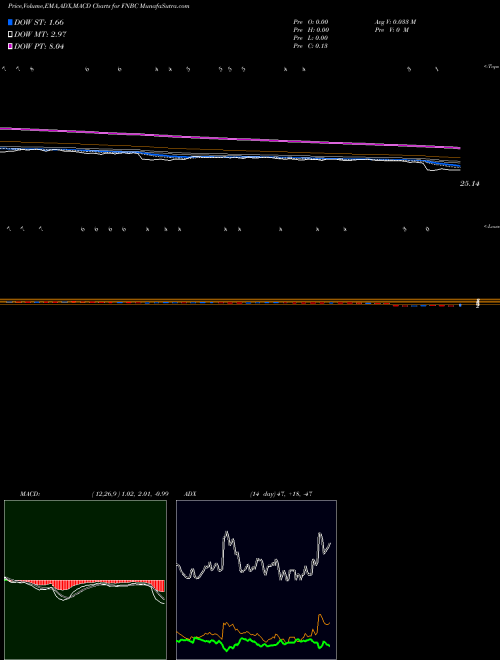The image size is (500, 660).
Task: Click the magenta DOW PT legend swatch
Action: click(10, 47)
